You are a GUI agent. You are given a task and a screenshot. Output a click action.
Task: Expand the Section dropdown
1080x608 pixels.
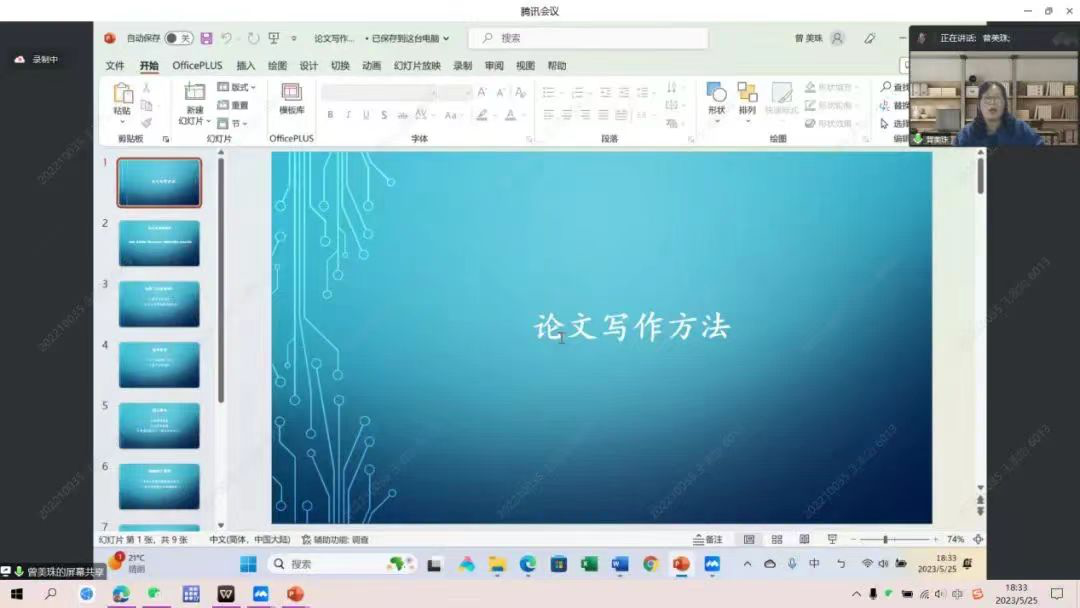pyautogui.click(x=237, y=123)
